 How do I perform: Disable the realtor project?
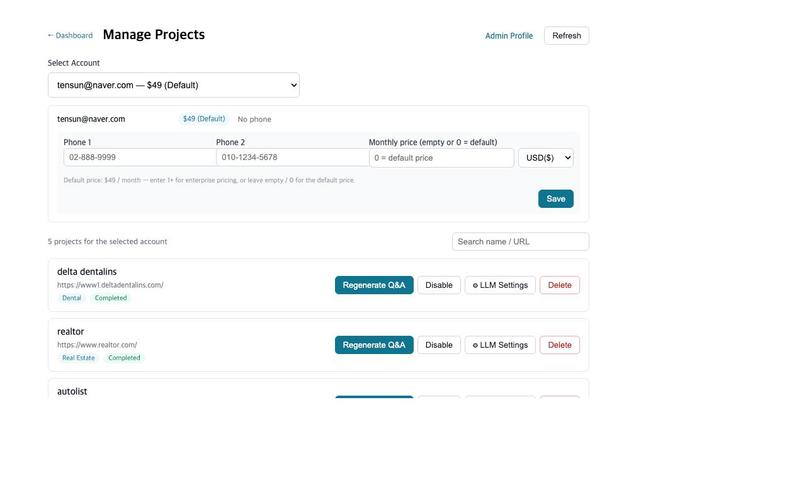pyautogui.click(x=439, y=345)
